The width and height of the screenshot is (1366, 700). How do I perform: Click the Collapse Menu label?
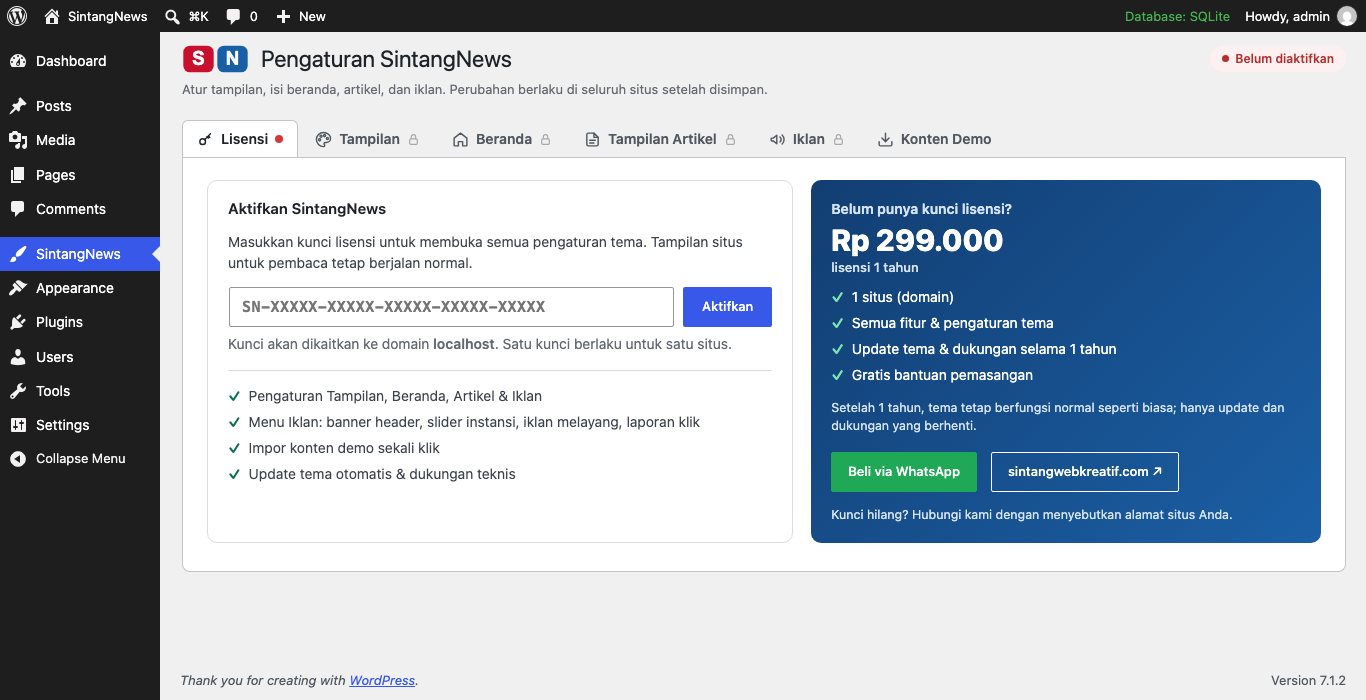[x=81, y=459]
